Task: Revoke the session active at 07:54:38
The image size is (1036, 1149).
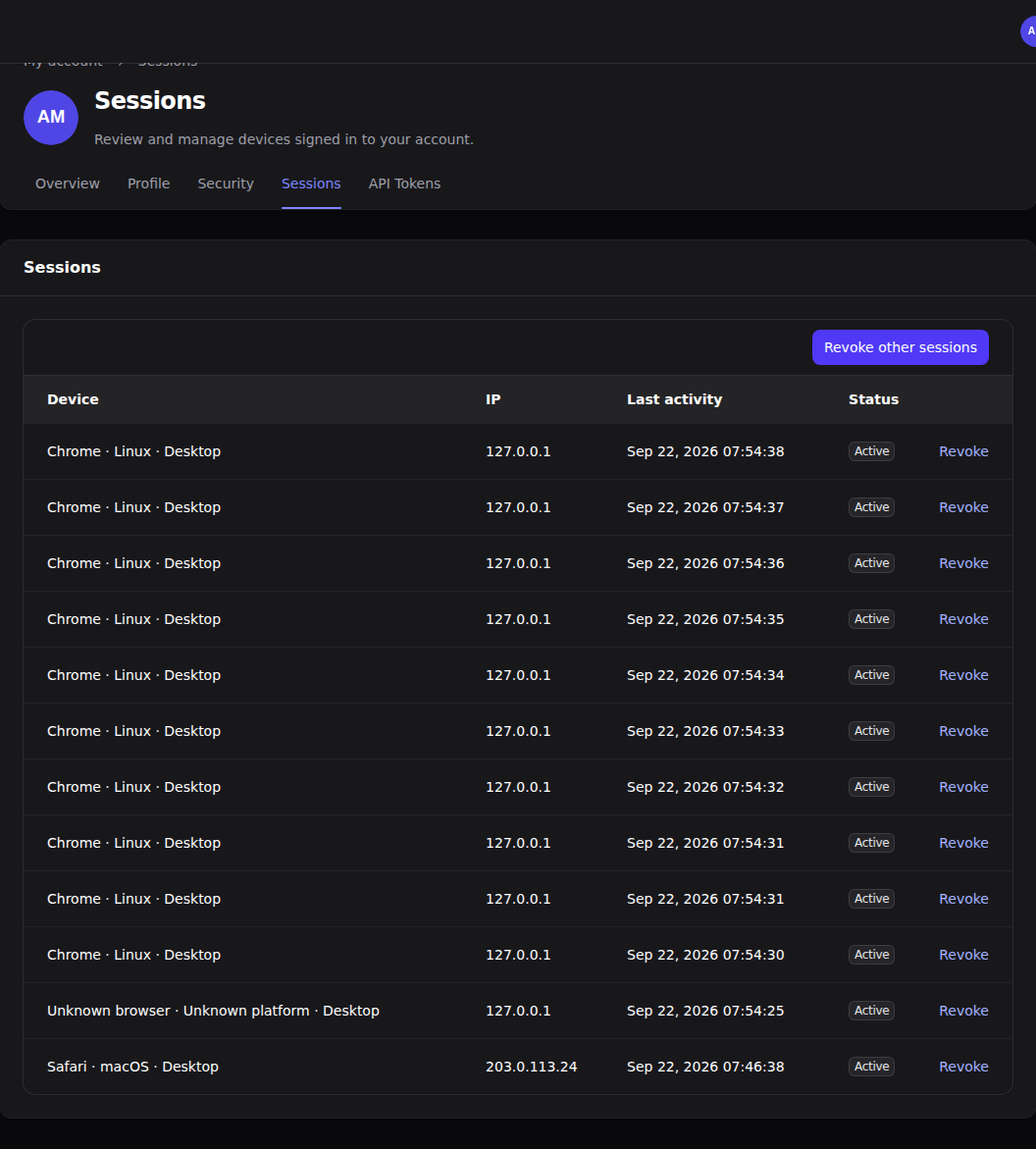Action: (963, 451)
